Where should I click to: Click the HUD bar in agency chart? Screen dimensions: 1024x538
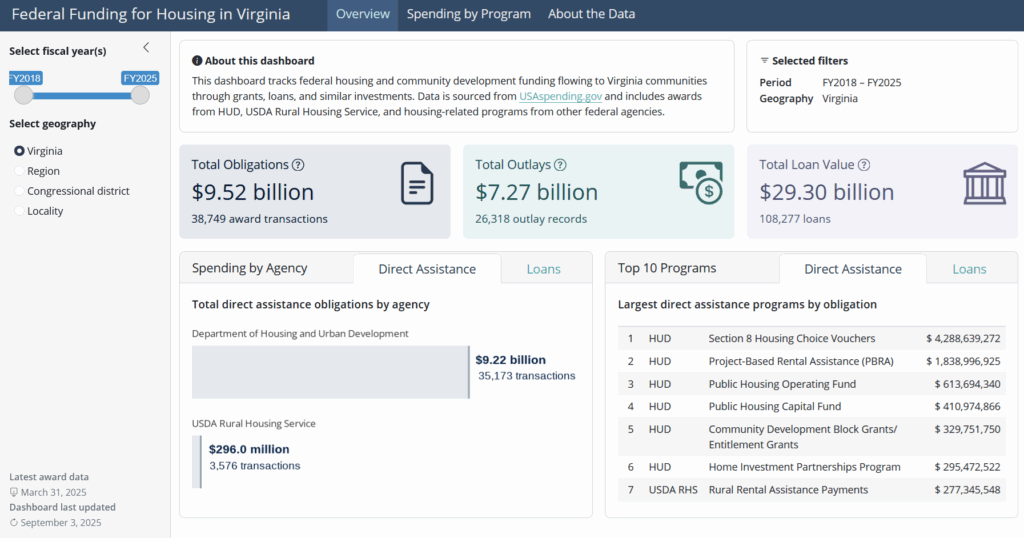pyautogui.click(x=330, y=372)
